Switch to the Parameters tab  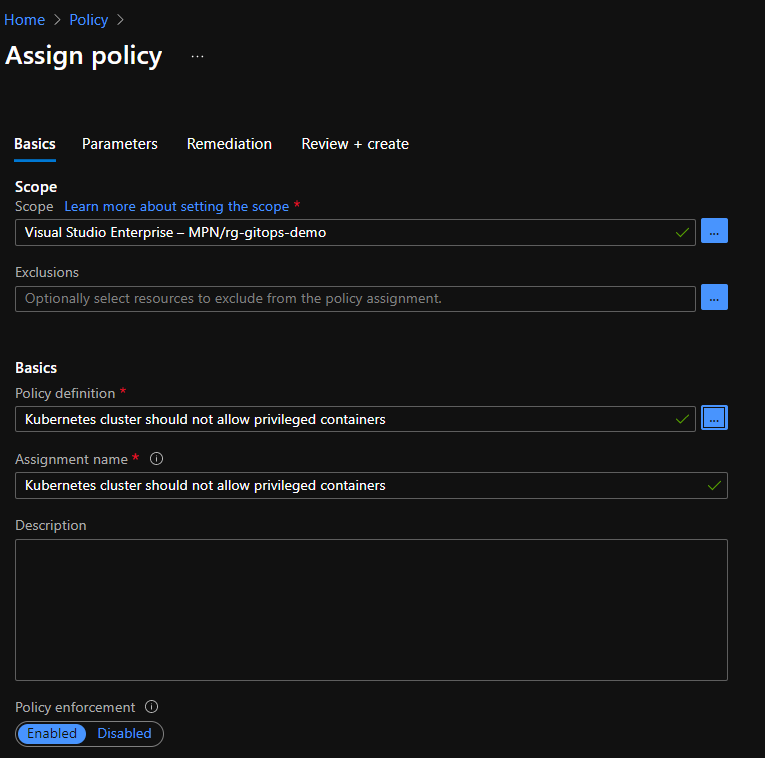120,144
